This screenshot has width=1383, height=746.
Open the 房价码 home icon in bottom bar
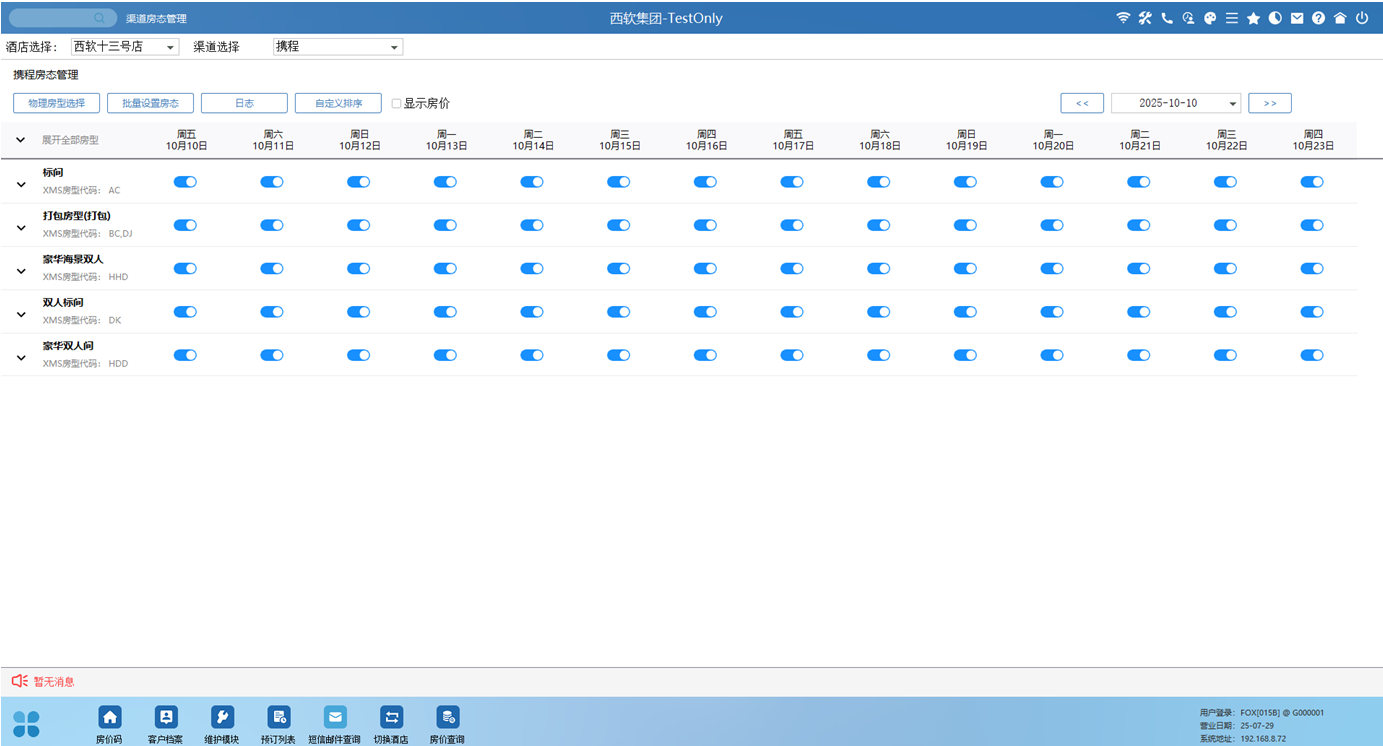click(109, 717)
